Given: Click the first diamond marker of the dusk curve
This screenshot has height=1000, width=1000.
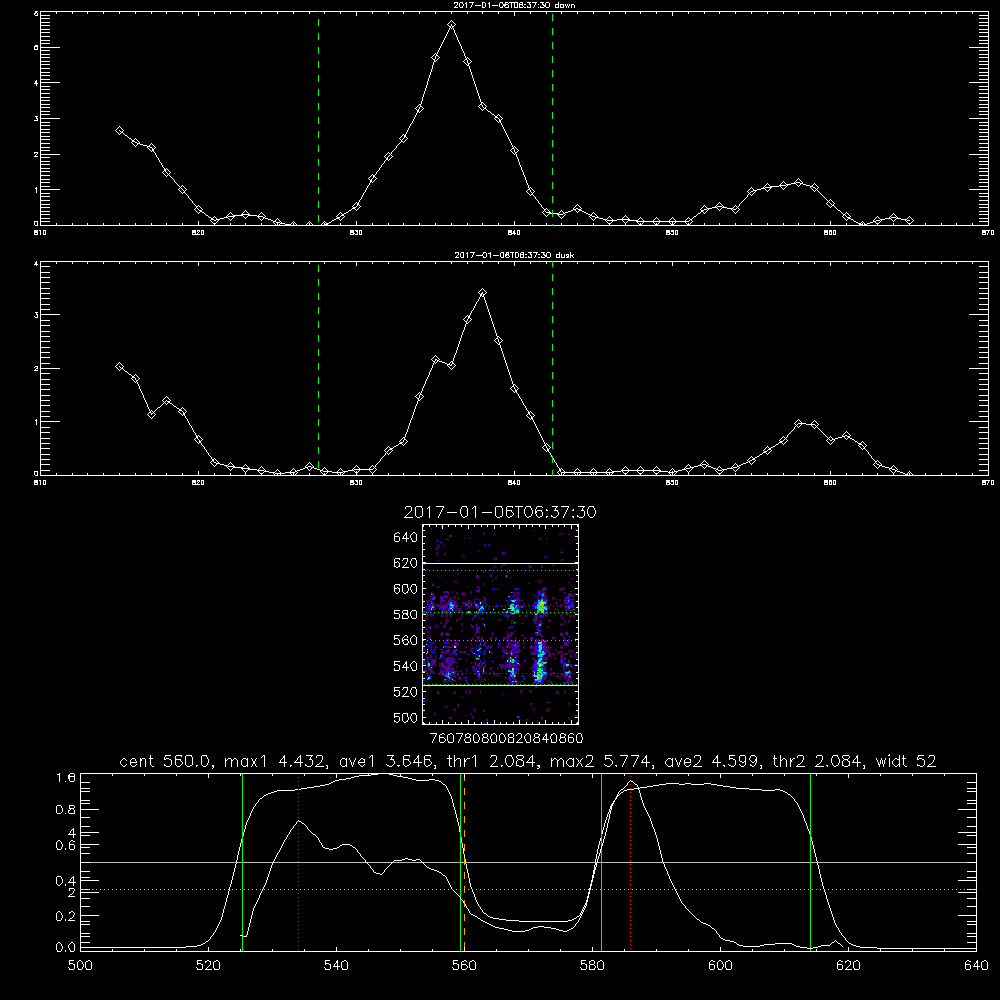Looking at the screenshot, I should click(x=119, y=366).
